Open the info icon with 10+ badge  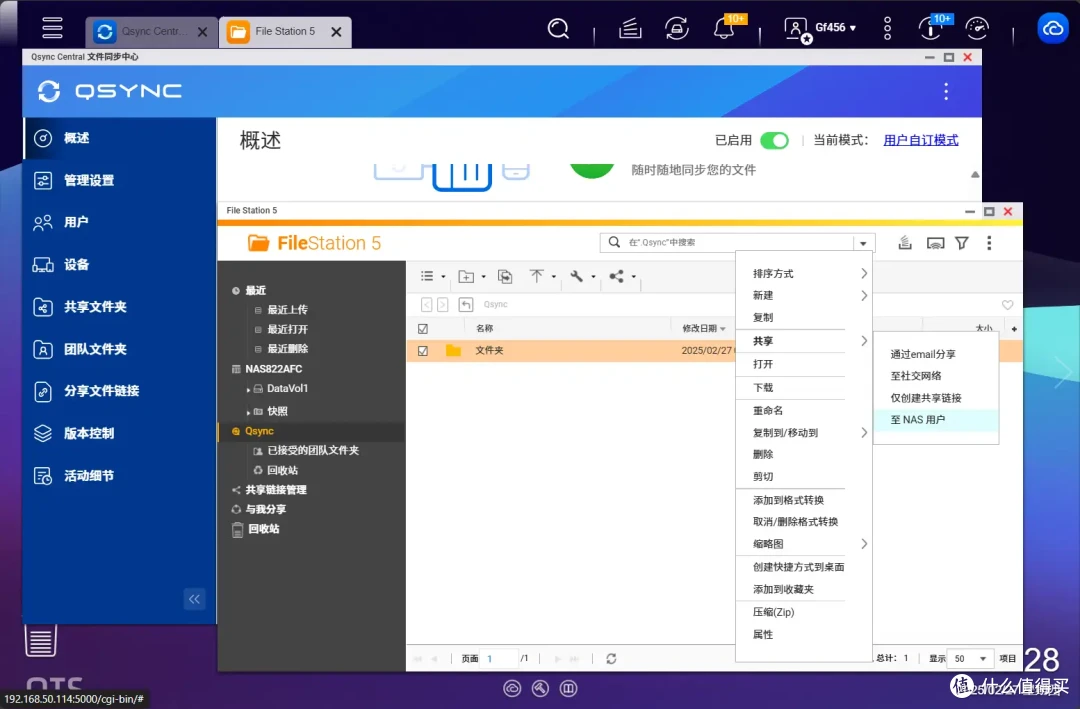pos(931,29)
